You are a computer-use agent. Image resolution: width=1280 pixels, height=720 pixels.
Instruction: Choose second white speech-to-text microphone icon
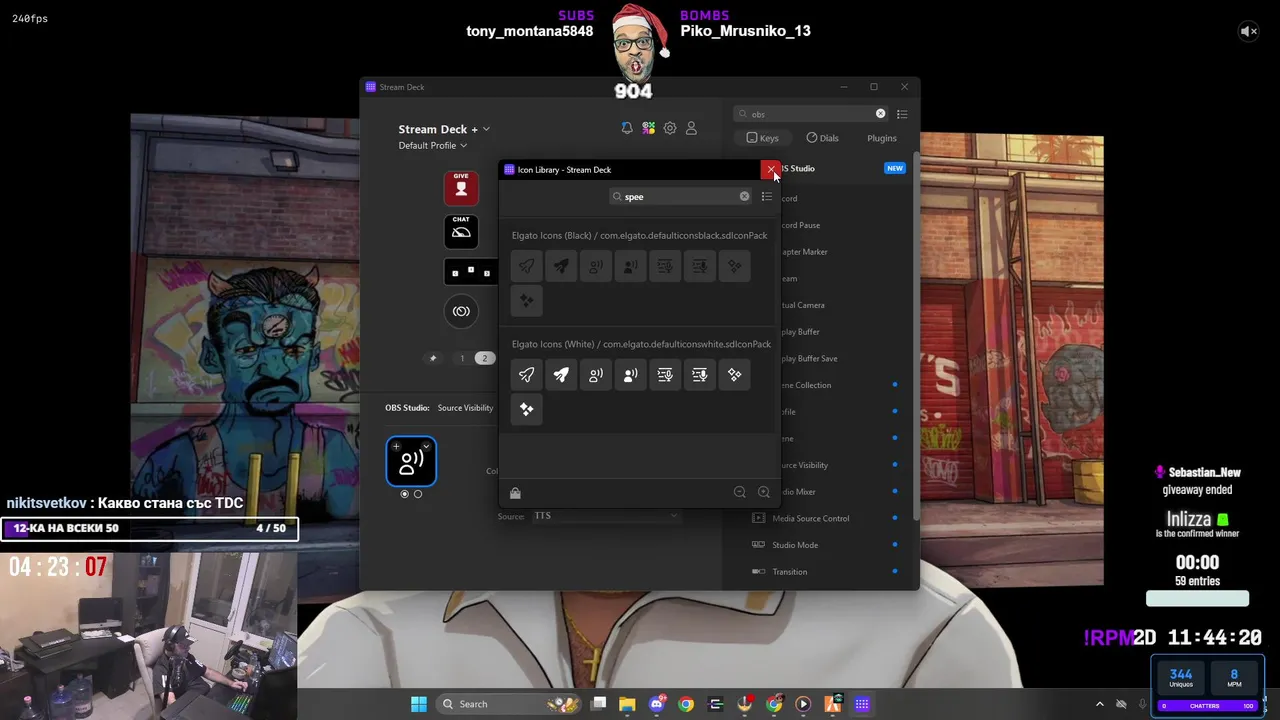[x=700, y=375]
